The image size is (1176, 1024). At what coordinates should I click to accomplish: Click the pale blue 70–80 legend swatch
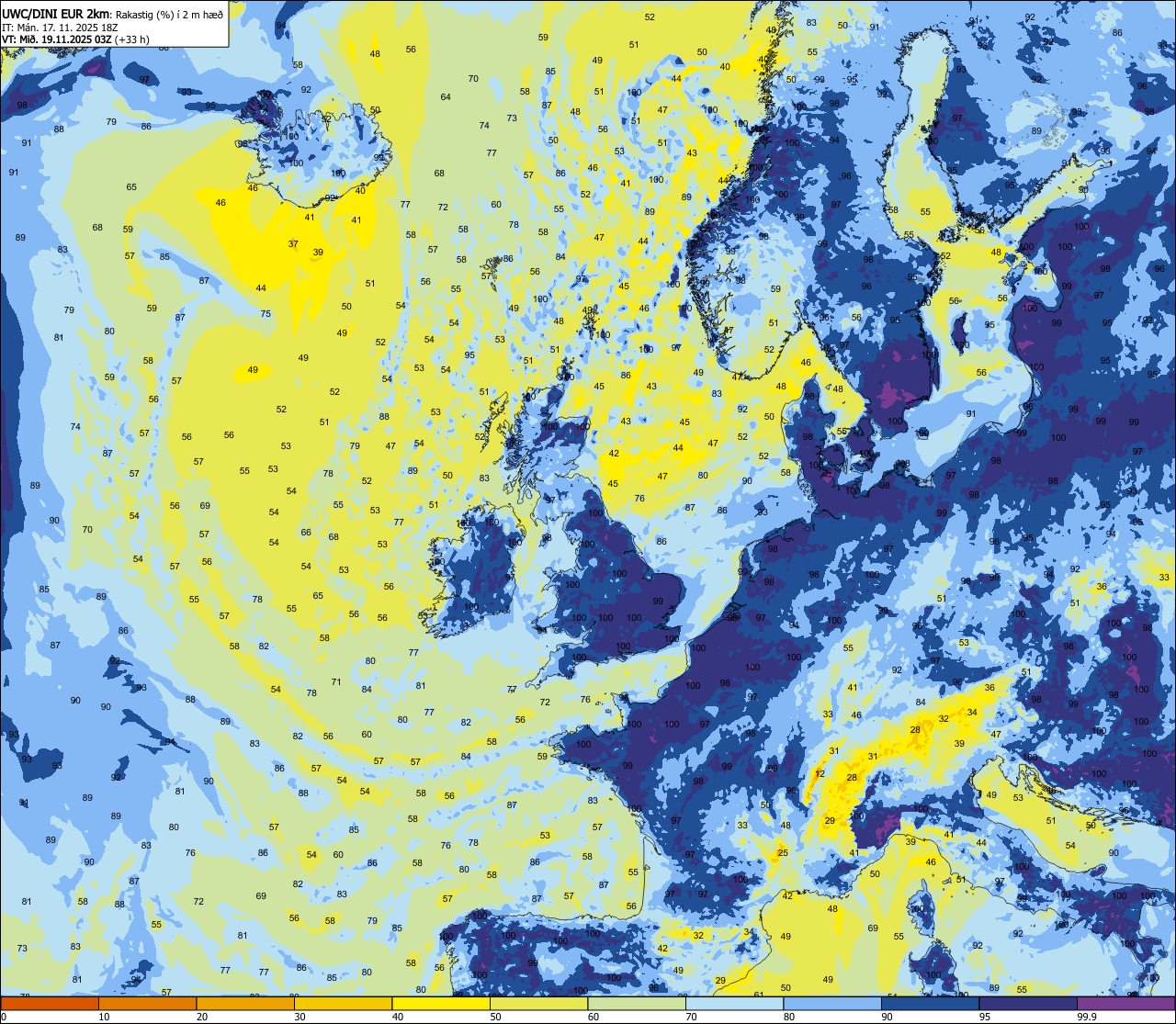click(x=734, y=1003)
